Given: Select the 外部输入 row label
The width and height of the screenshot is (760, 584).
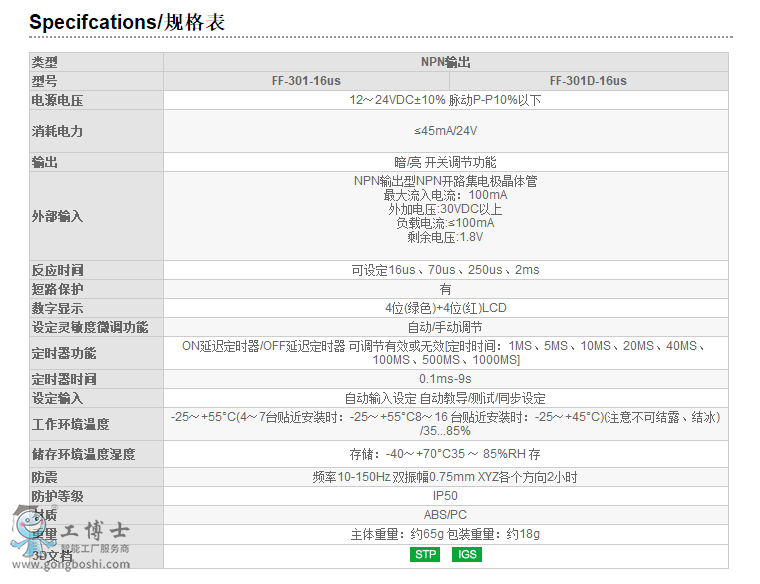Looking at the screenshot, I should (x=58, y=216).
